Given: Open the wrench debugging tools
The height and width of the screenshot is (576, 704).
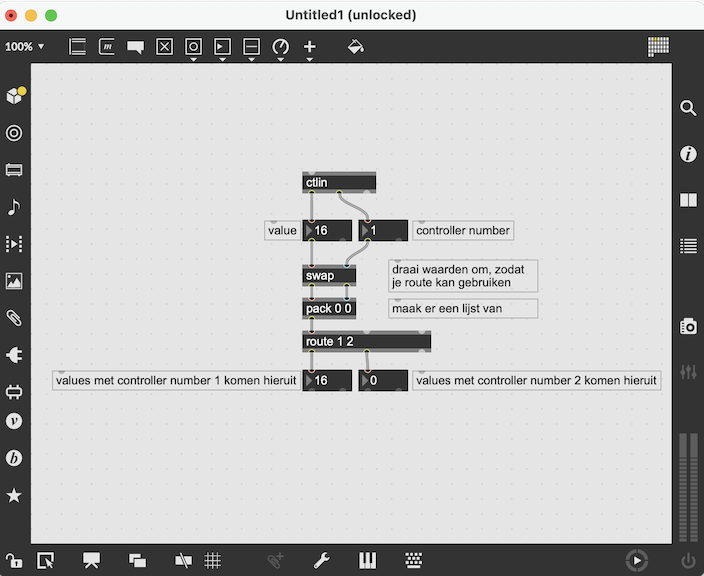Looking at the screenshot, I should [321, 561].
